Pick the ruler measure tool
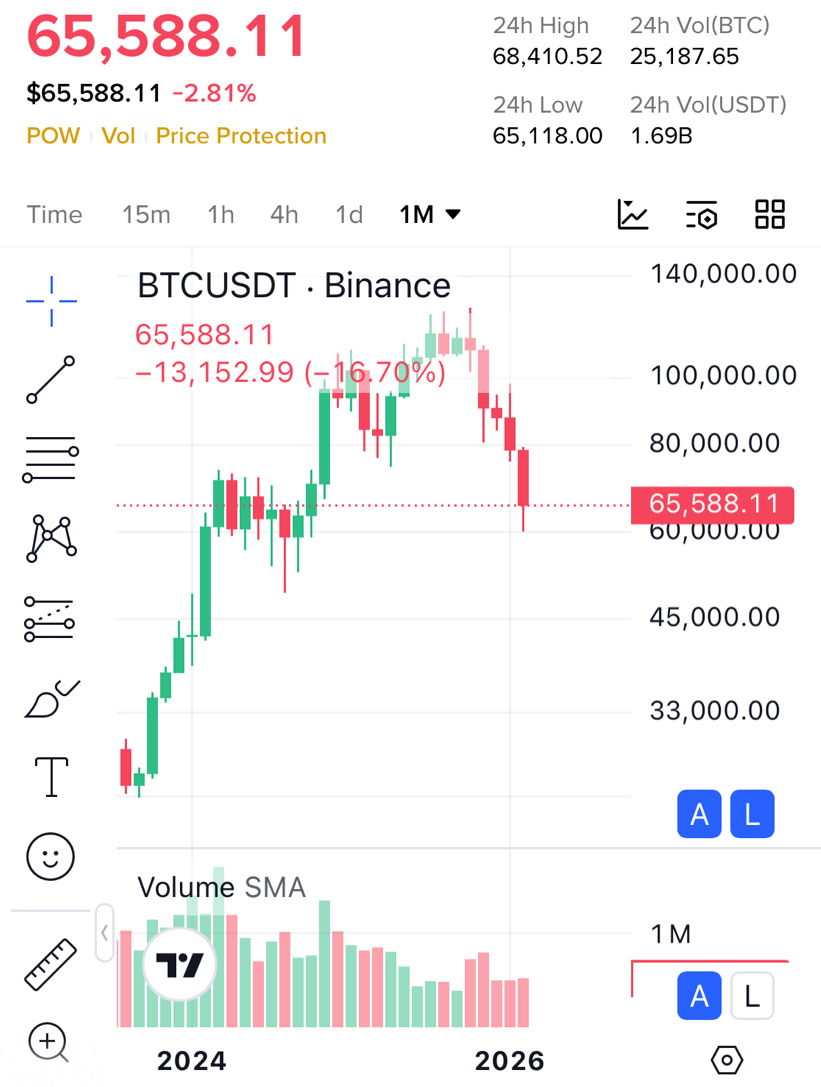The image size is (821, 1087). (x=51, y=963)
